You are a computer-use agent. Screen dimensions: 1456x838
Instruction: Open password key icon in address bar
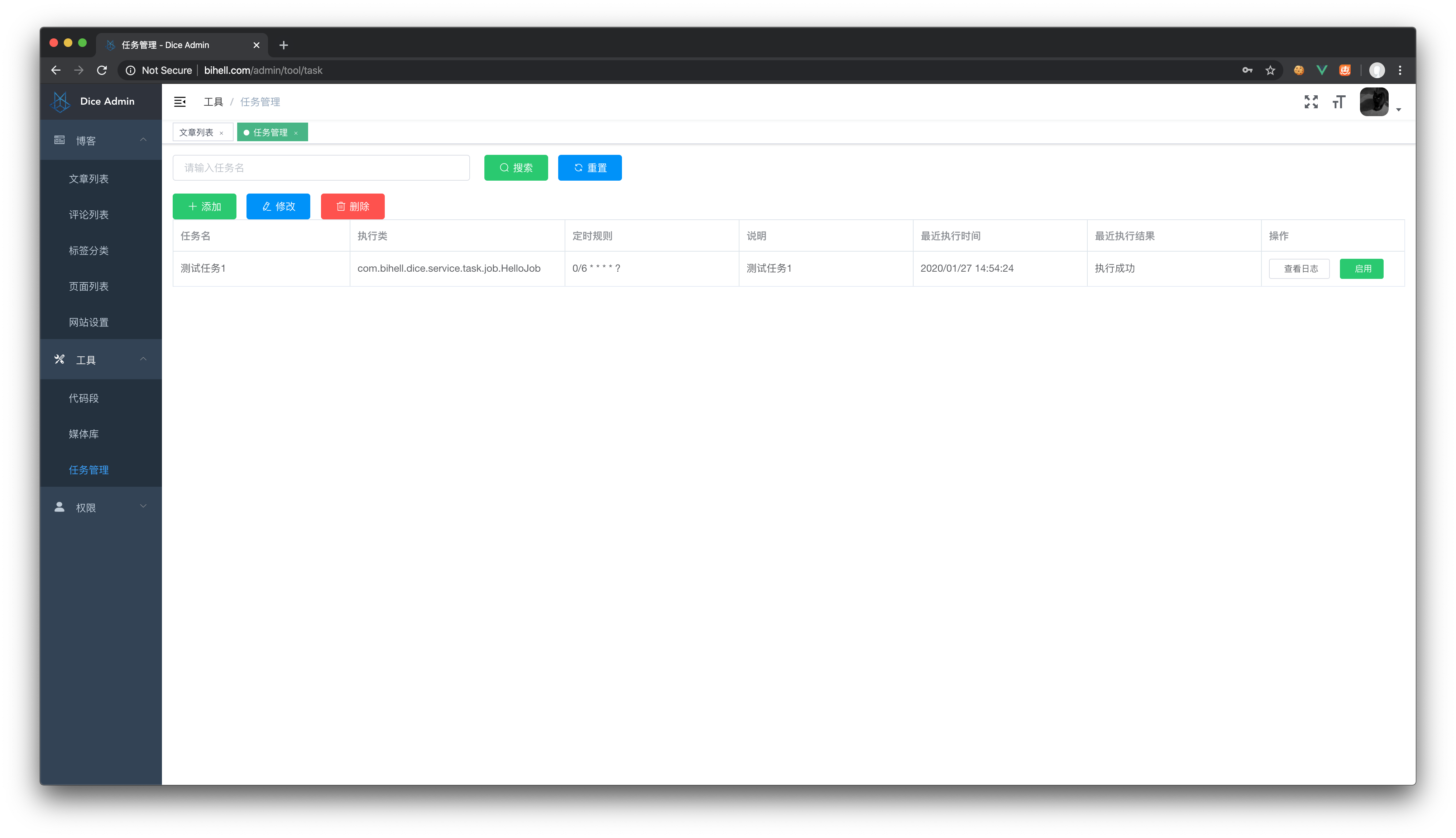tap(1247, 70)
